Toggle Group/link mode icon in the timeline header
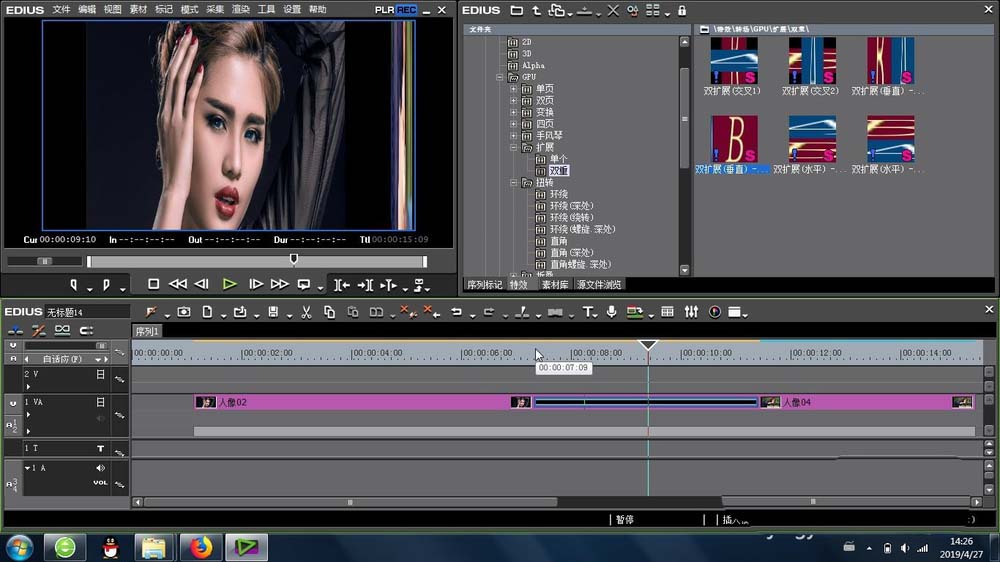Viewport: 1000px width, 562px height. pos(62,330)
